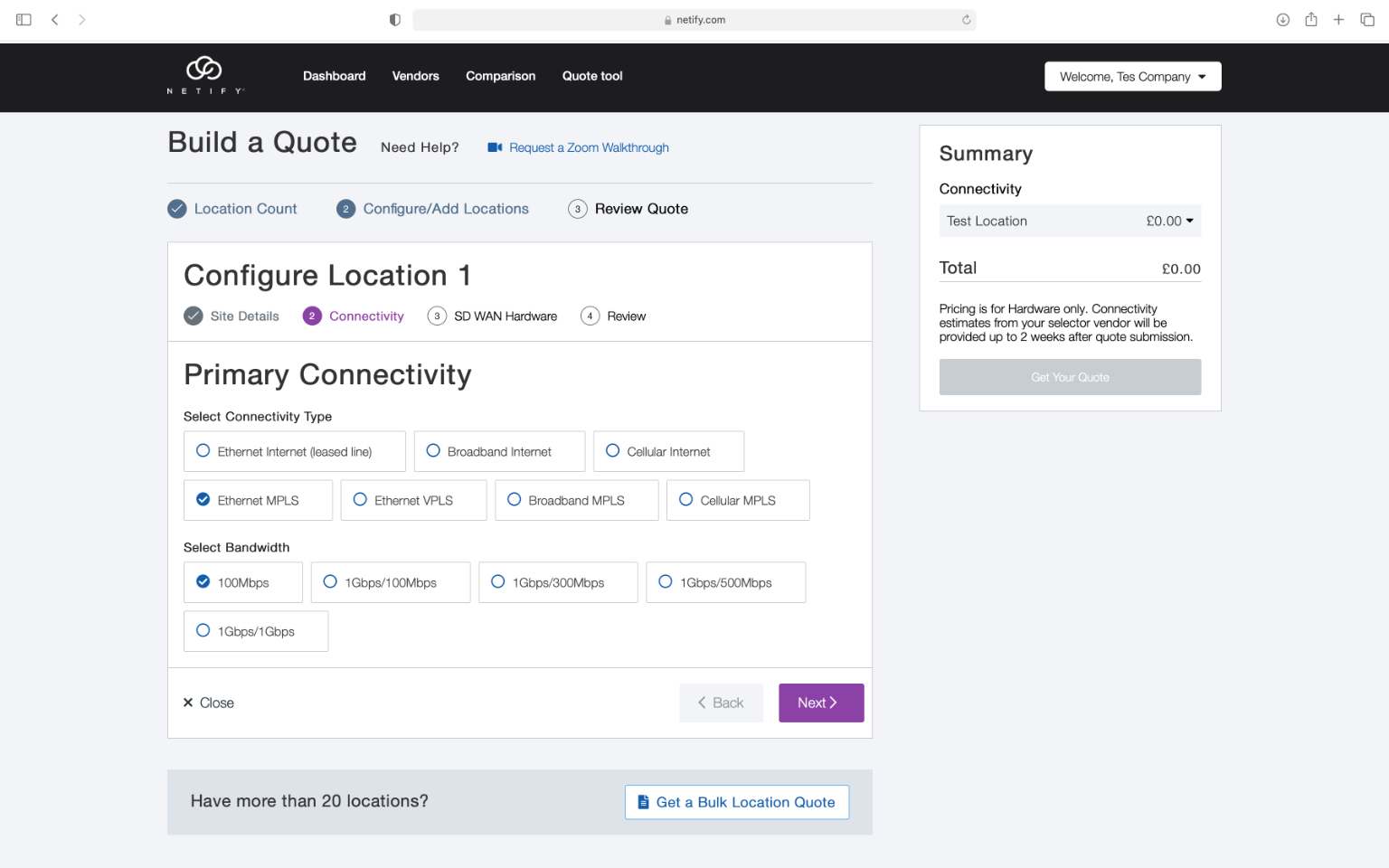Click the step 3 SD WAN Hardware circle
This screenshot has height=868, width=1389.
tap(437, 316)
